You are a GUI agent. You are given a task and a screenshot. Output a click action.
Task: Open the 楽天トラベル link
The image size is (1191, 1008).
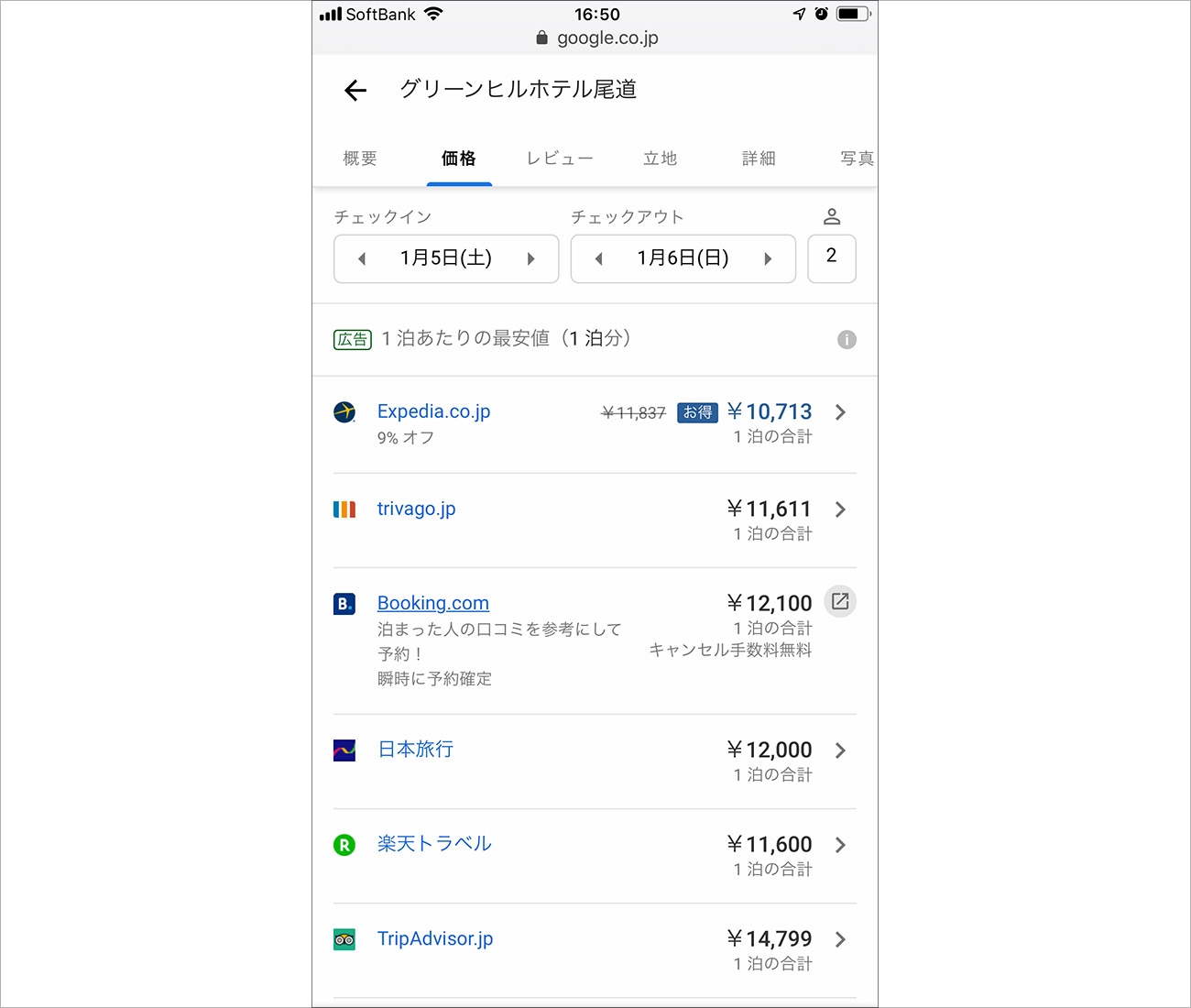435,844
